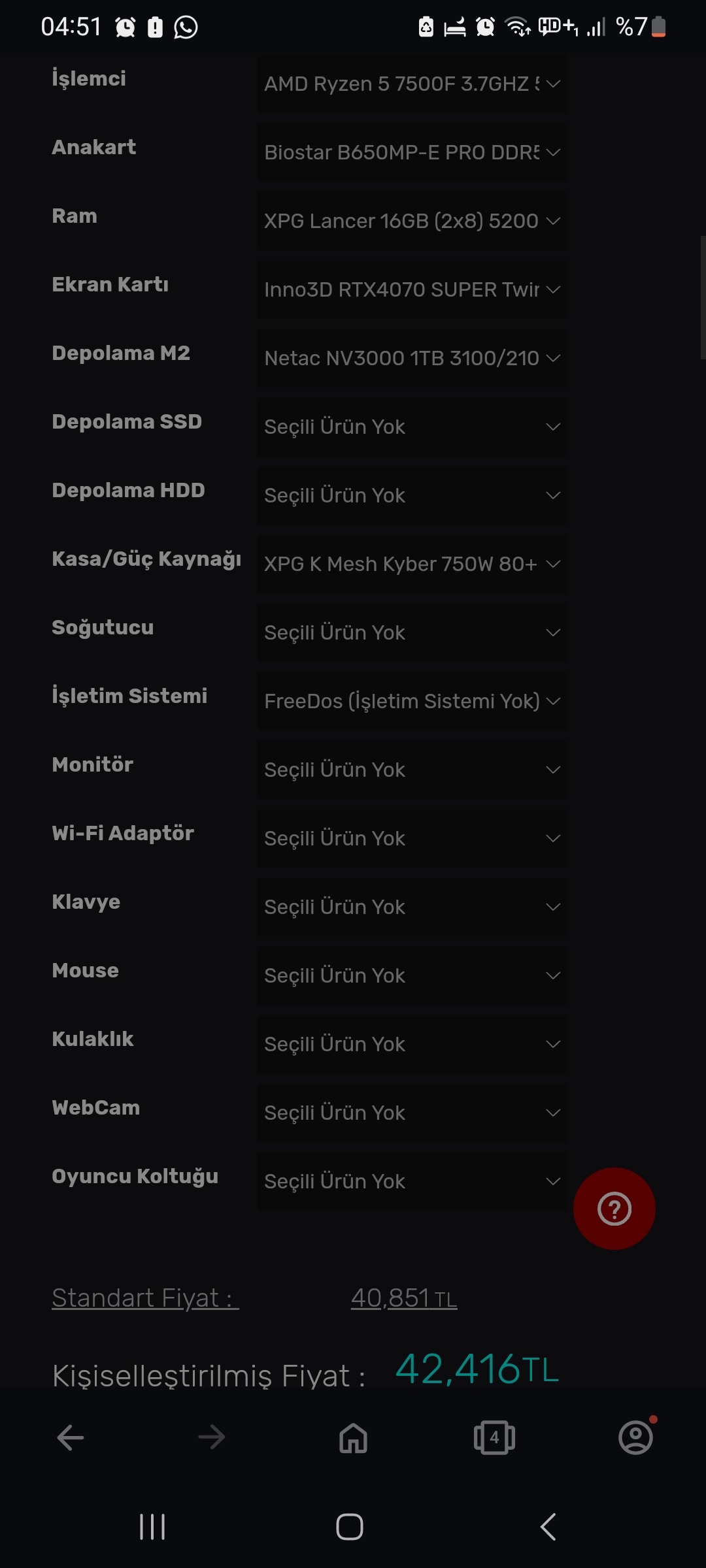Open the browser home page icon
Viewport: 706px width, 1568px height.
click(353, 1437)
